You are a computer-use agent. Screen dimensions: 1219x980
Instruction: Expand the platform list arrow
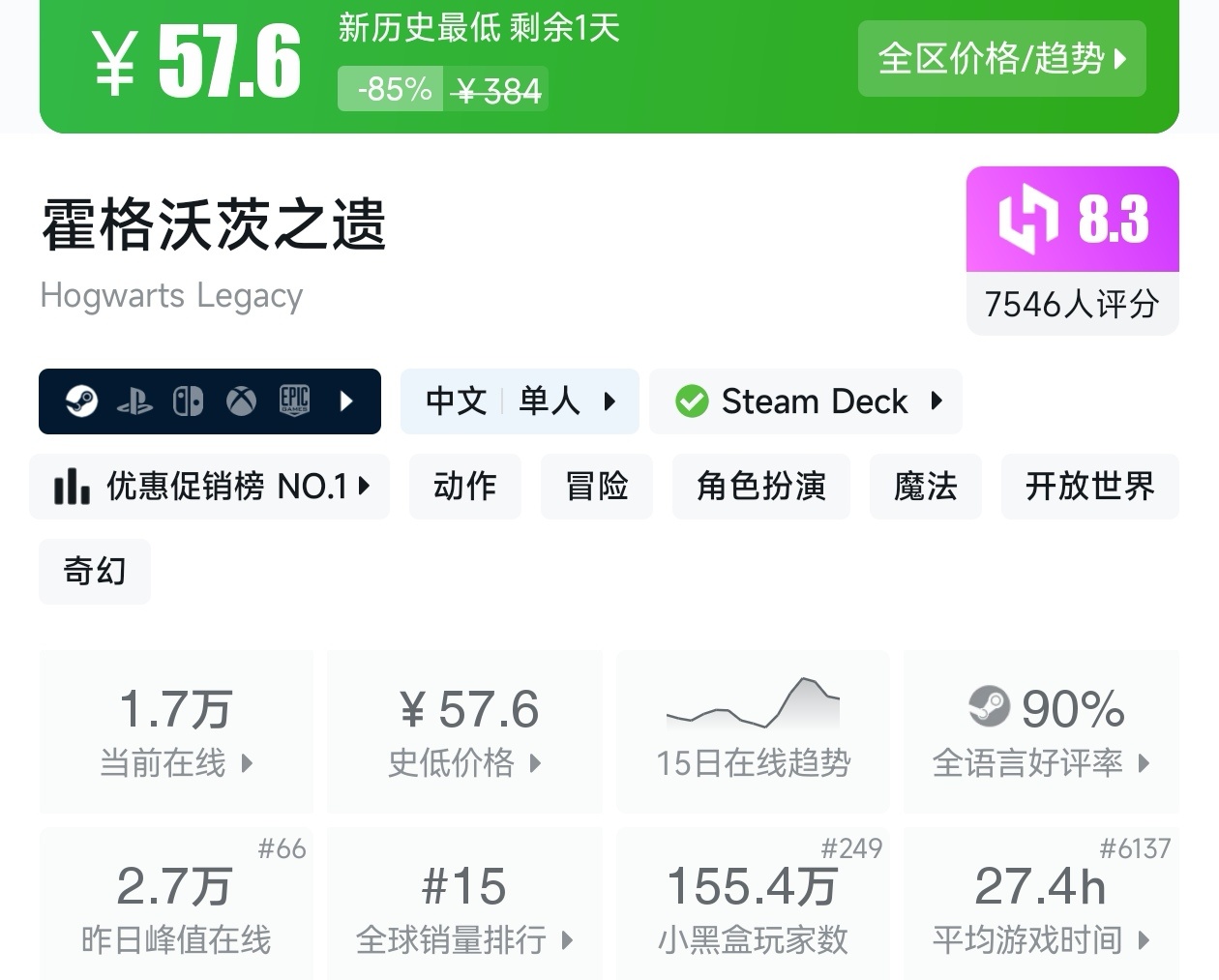pos(347,401)
